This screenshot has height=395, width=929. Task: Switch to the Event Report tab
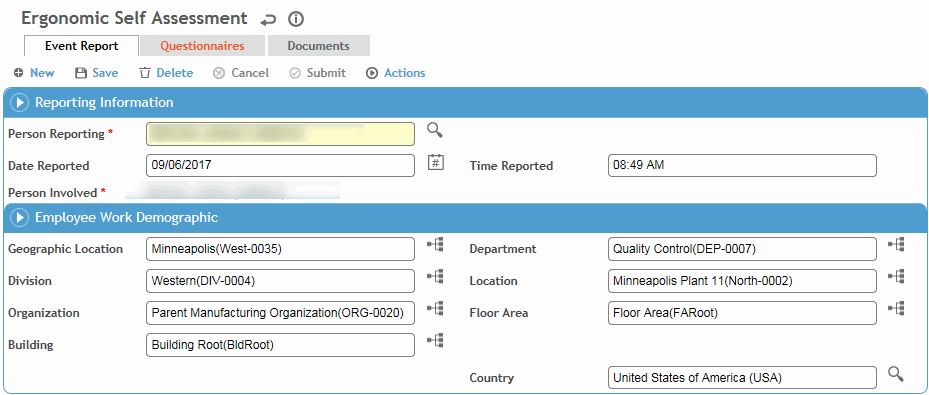[81, 46]
